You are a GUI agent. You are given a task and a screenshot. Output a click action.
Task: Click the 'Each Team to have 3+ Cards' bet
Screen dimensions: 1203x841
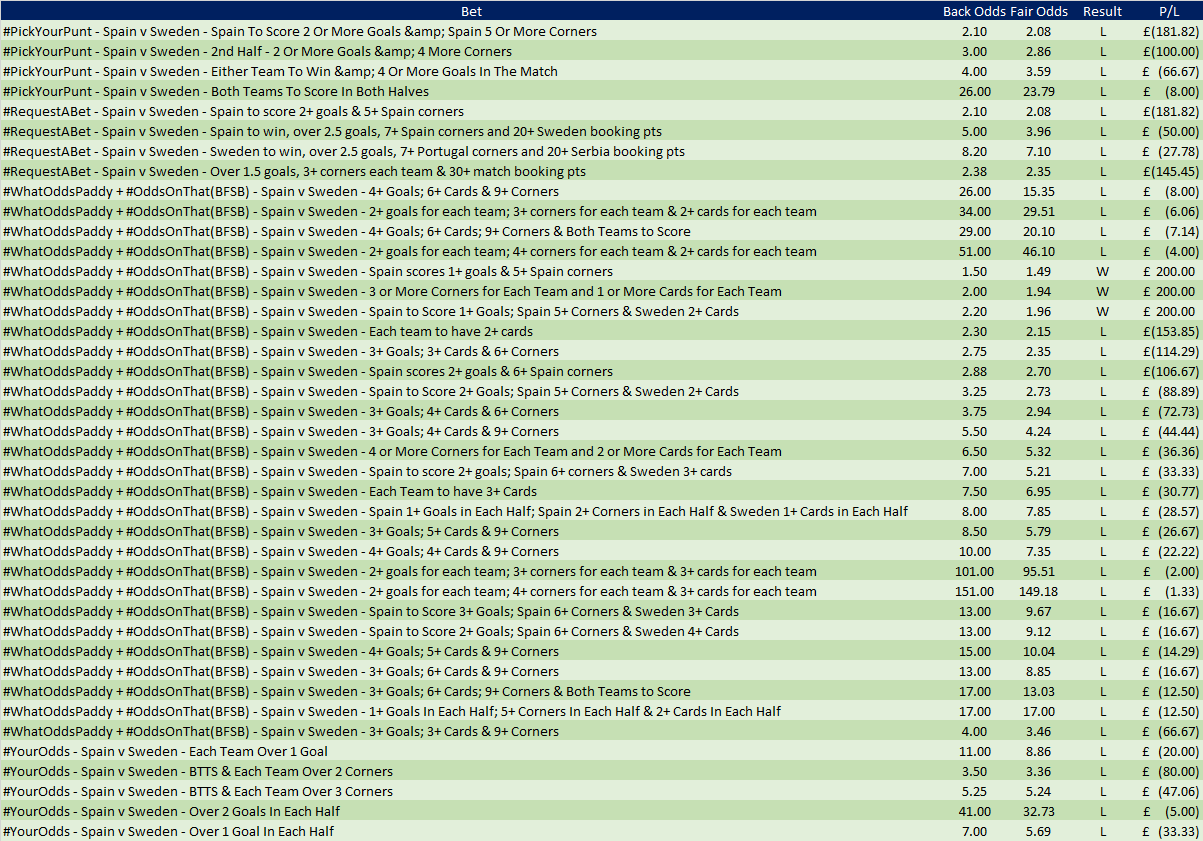coord(270,491)
